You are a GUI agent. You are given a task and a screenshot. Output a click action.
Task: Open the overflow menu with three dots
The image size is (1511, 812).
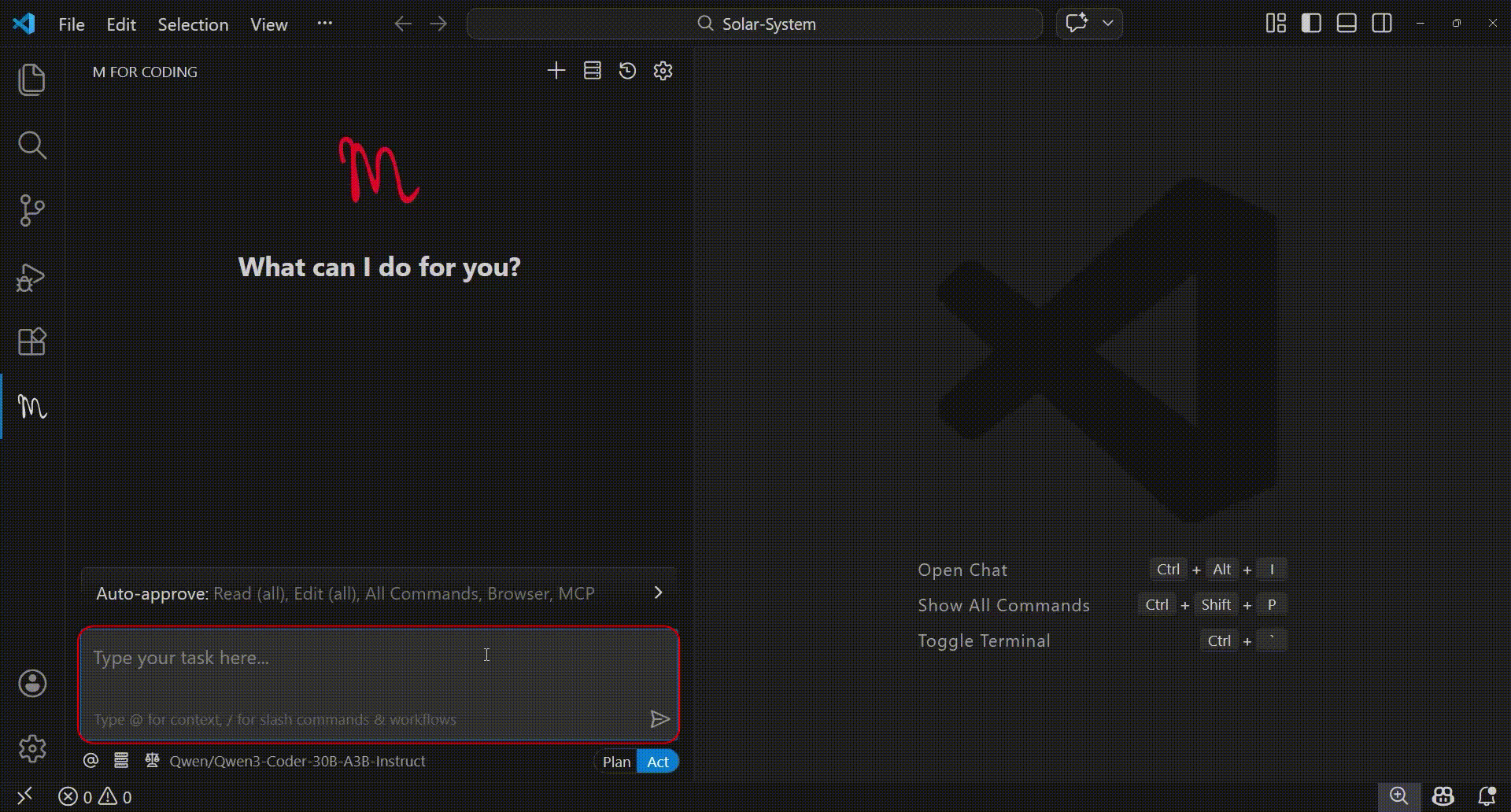point(324,24)
